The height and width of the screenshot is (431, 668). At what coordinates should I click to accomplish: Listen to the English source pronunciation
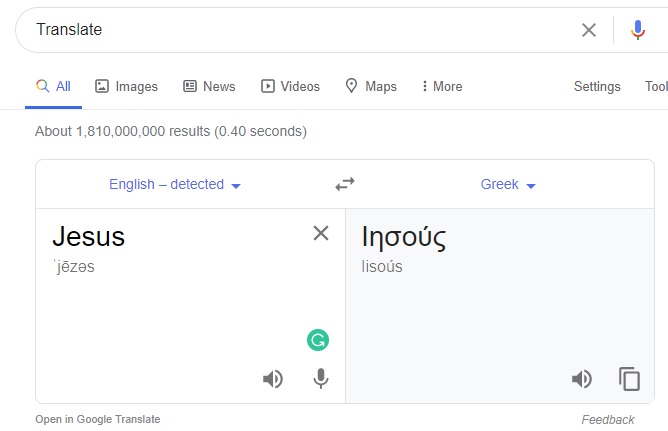pos(273,379)
